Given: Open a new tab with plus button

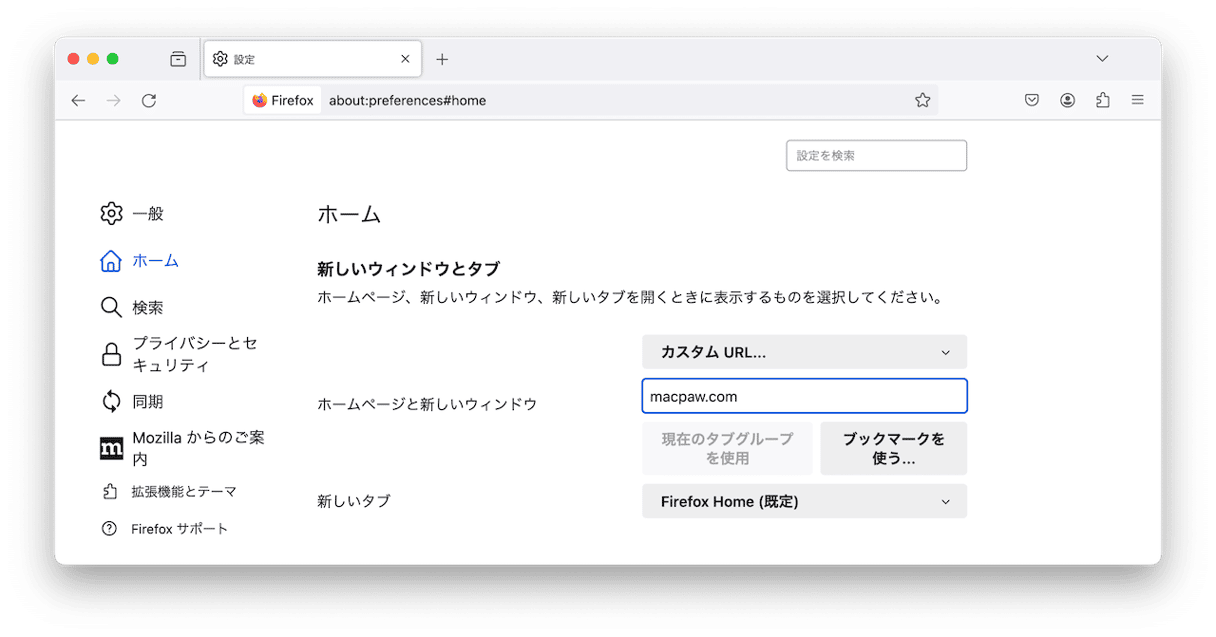Looking at the screenshot, I should coord(442,59).
